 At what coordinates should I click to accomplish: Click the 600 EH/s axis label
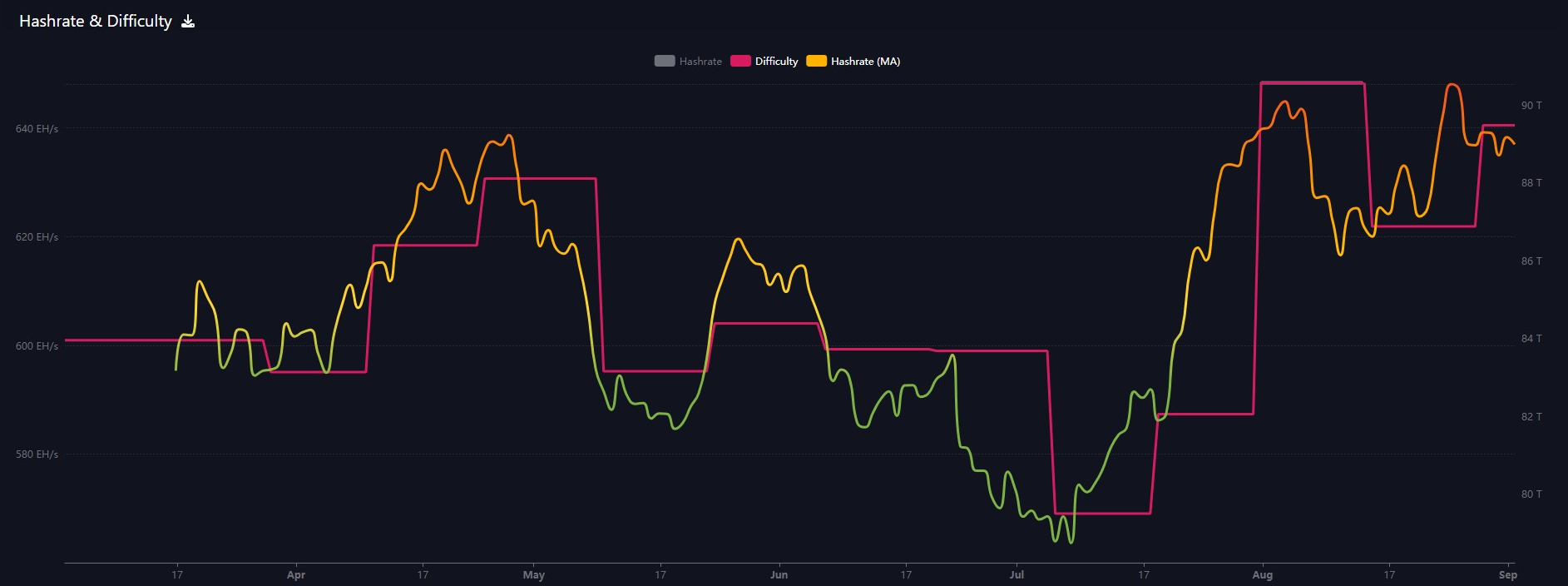point(37,346)
